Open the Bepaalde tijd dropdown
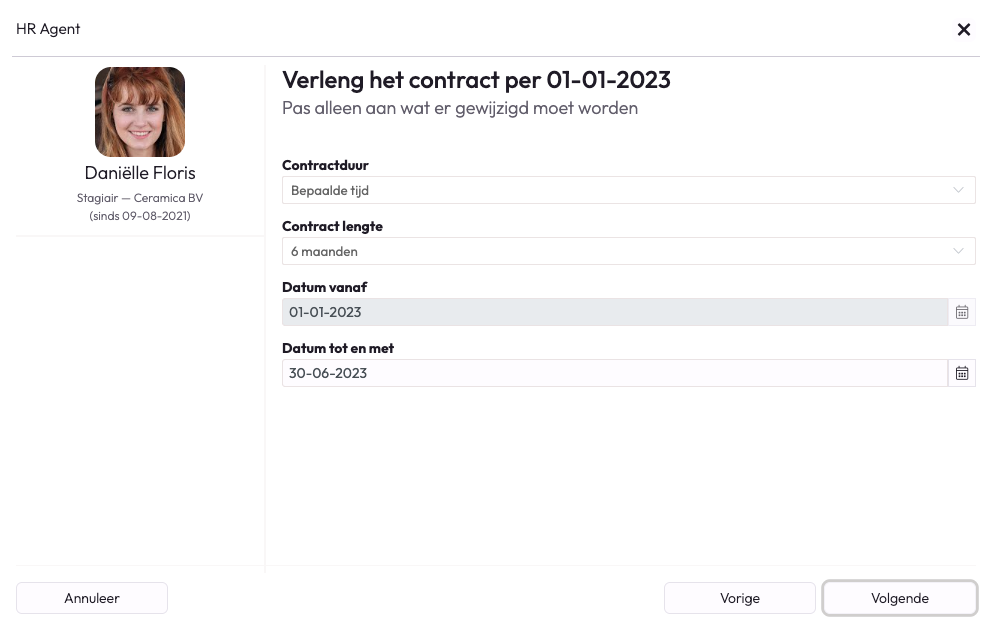 [628, 190]
